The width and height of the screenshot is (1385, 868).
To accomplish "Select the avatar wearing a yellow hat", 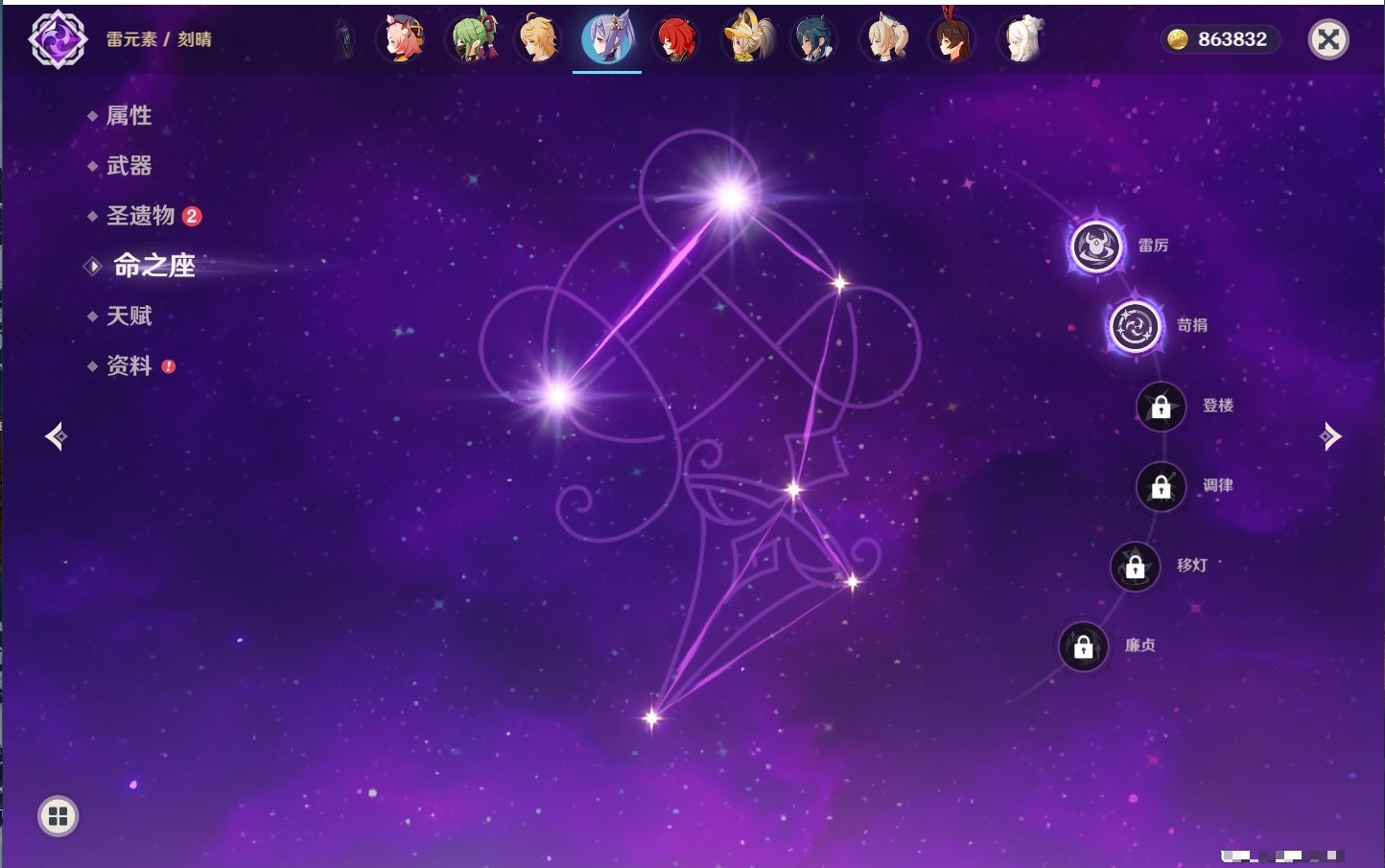I will 748,38.
